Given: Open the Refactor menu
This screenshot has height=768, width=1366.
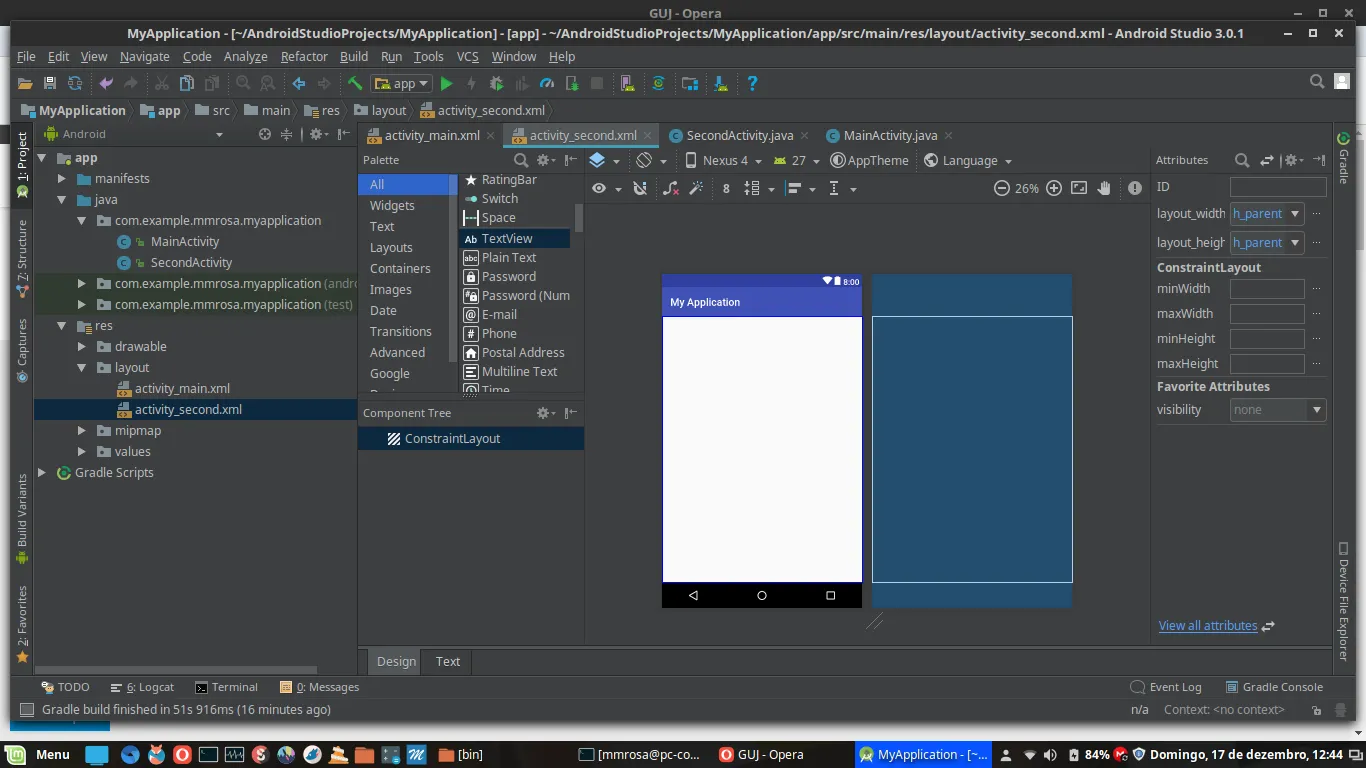Looking at the screenshot, I should [304, 57].
